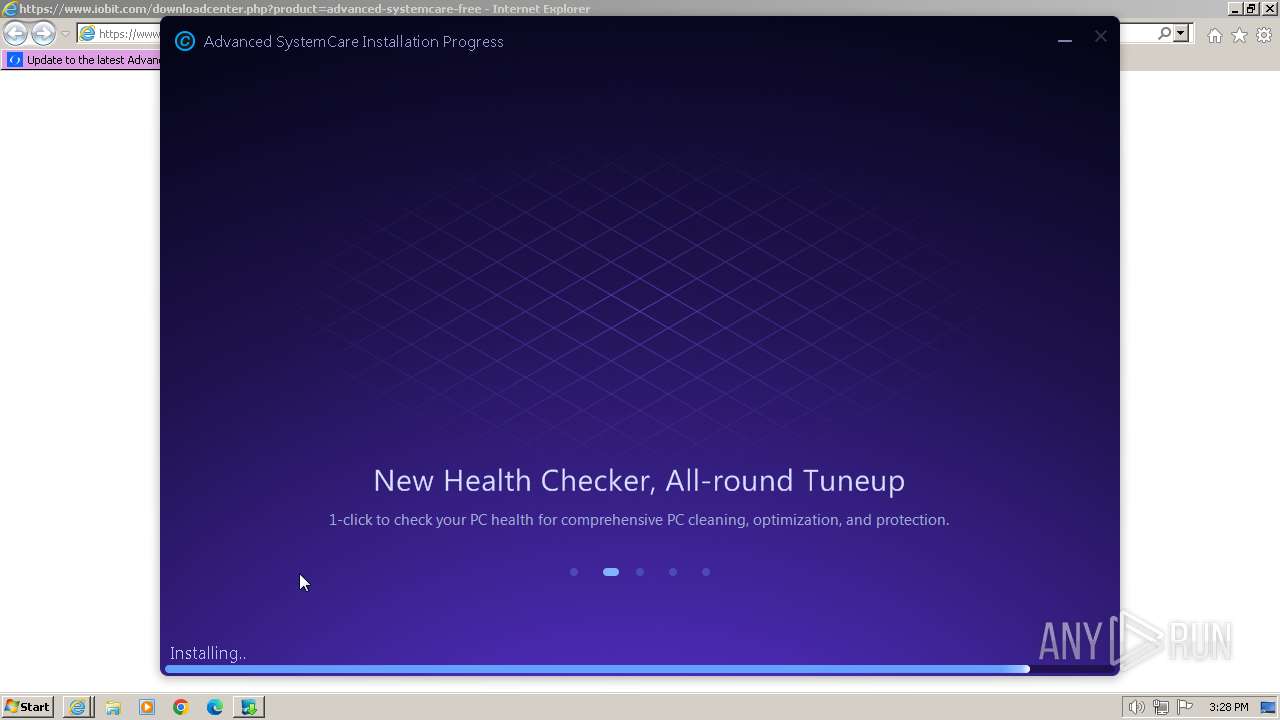Click the 3:28 PM system clock
The width and height of the screenshot is (1280, 720).
click(x=1228, y=707)
